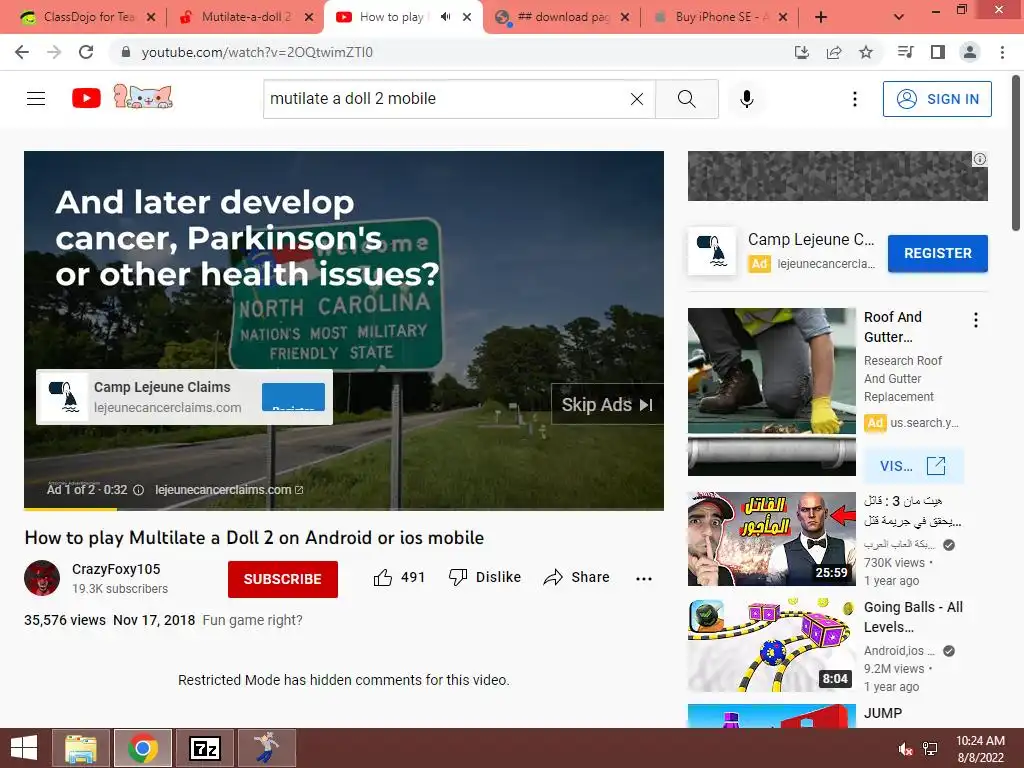
Task: Open the Arabic Hitman video thumbnail
Action: pyautogui.click(x=771, y=539)
